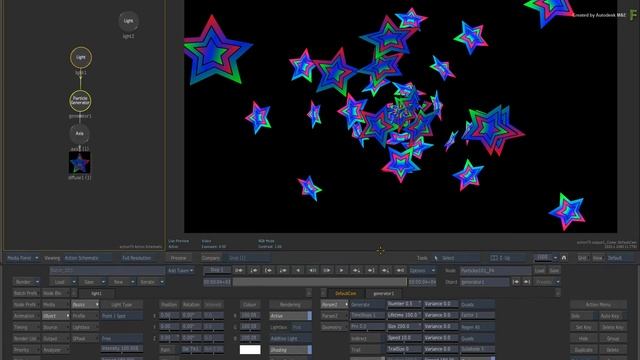Click the diffuse1 star thumbnail node
The image size is (640, 360).
80,163
